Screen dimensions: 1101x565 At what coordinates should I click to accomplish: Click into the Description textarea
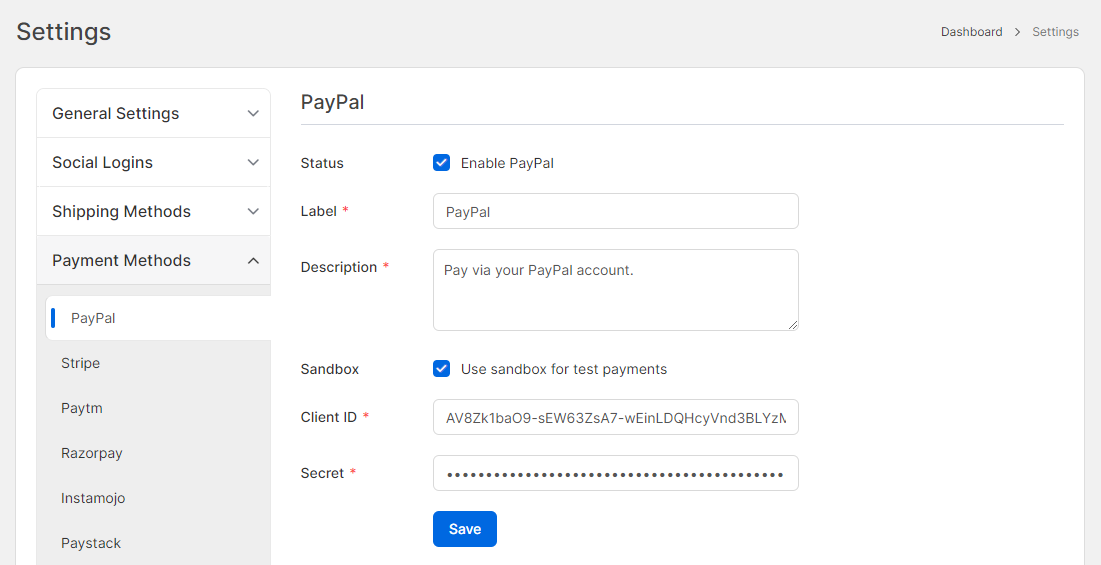coord(616,290)
